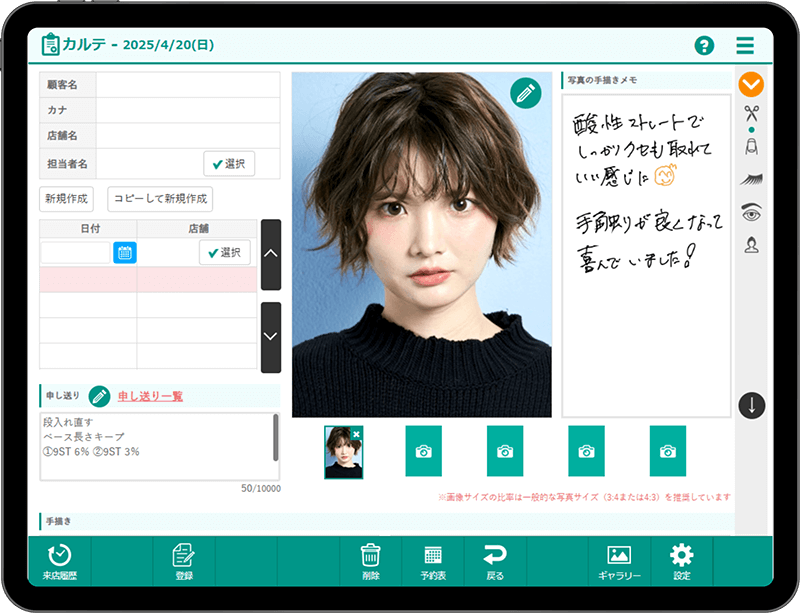
Task: Collapse sidebar with orange chevron button
Action: [751, 84]
